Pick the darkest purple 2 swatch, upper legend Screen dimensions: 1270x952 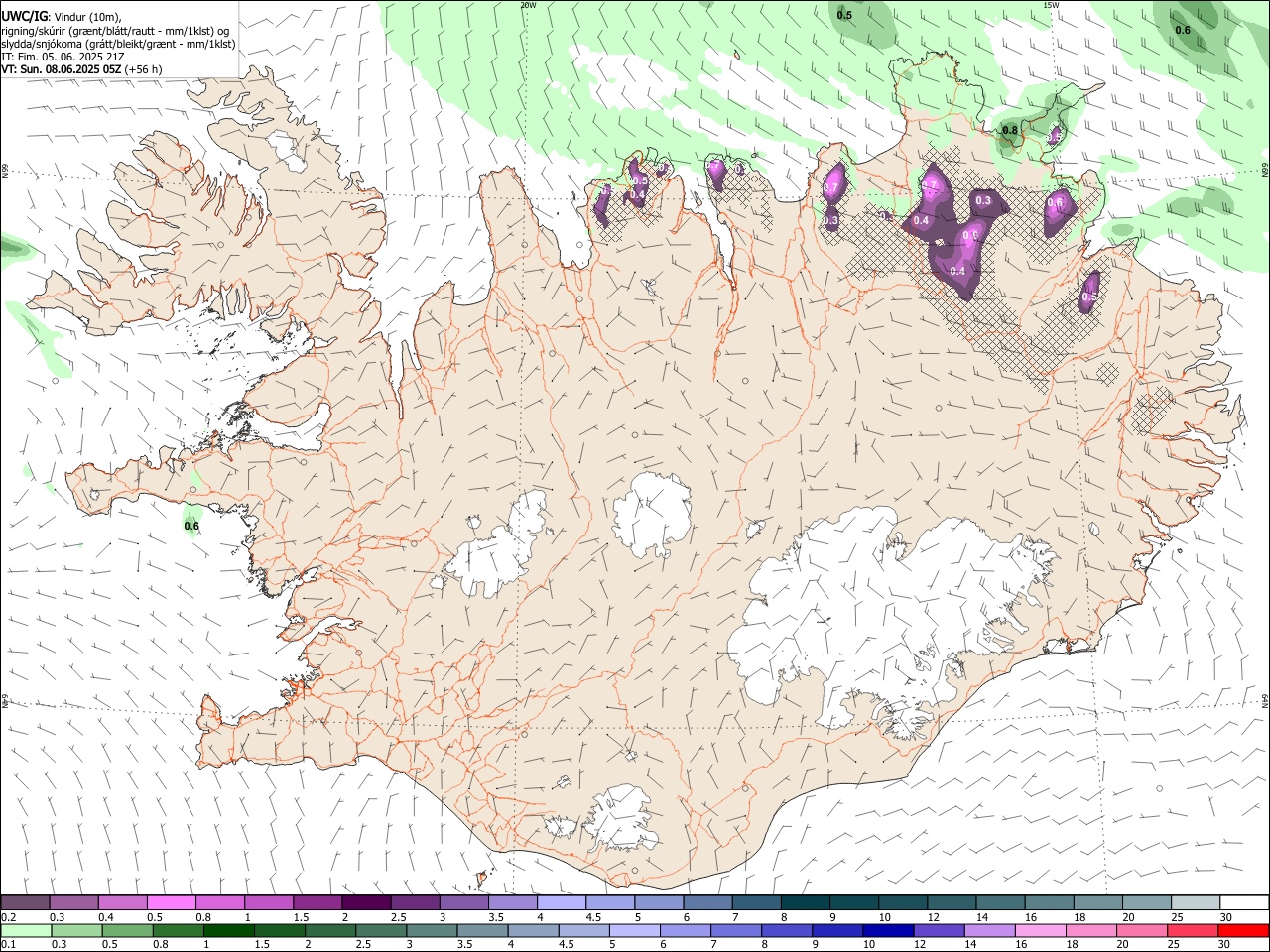(366, 902)
